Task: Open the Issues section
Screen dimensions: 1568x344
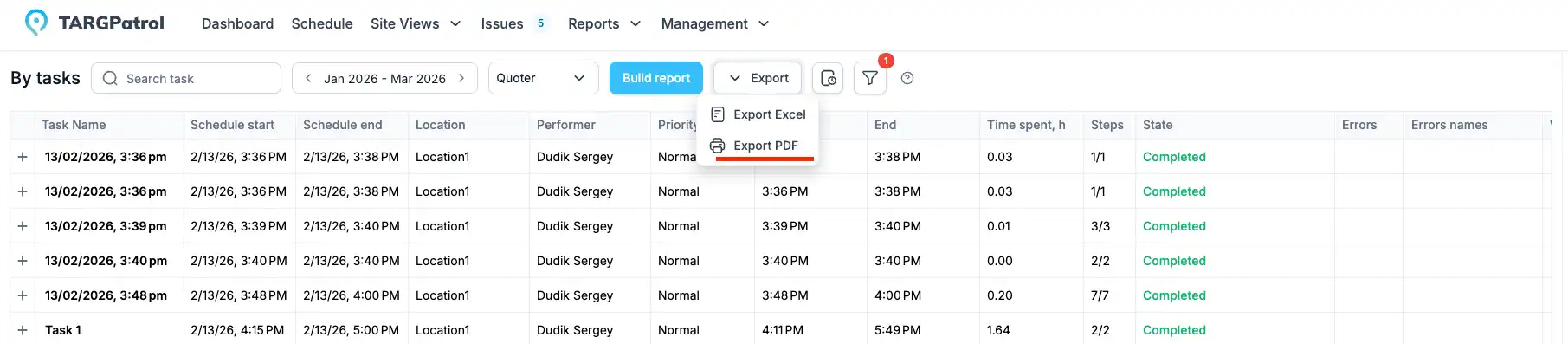Action: [502, 23]
